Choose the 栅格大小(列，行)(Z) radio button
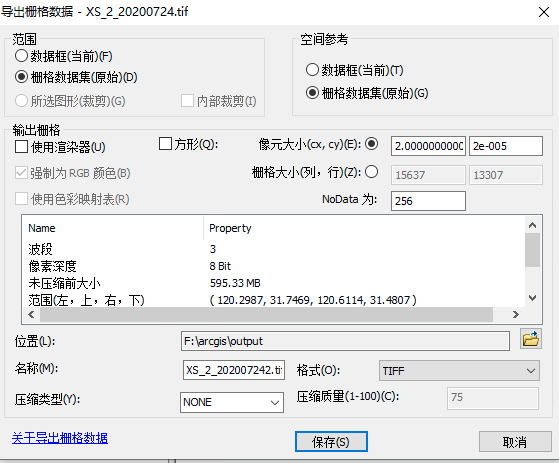The height and width of the screenshot is (463, 559). click(x=371, y=172)
